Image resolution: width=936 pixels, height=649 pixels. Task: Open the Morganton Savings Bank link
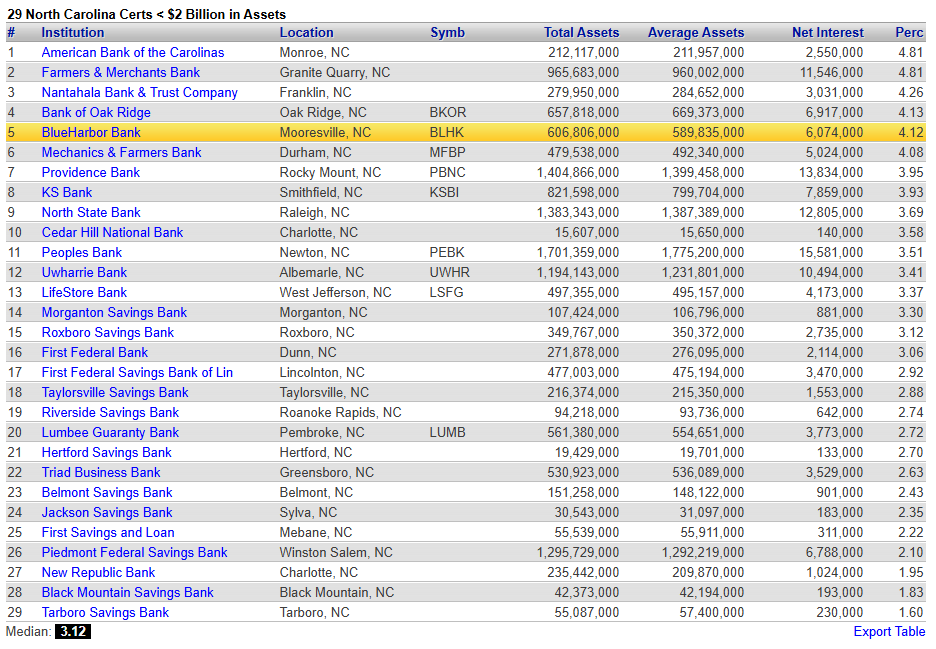(114, 312)
